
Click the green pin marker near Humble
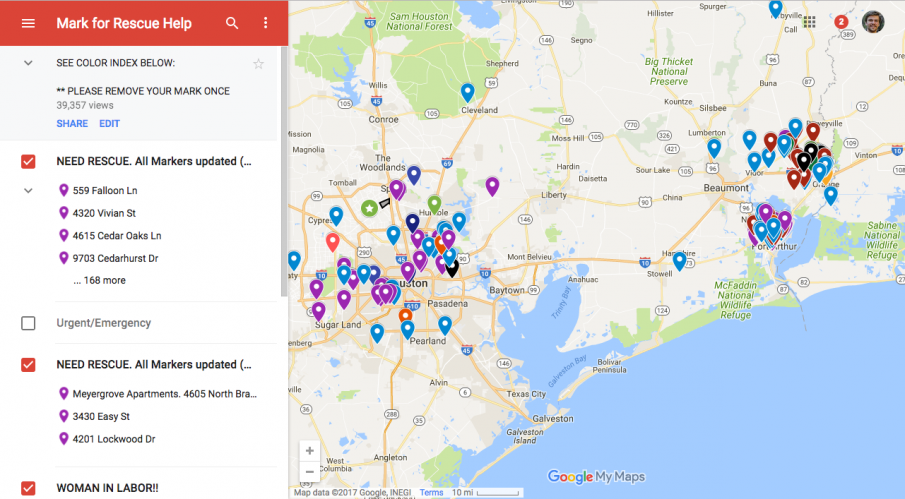pyautogui.click(x=435, y=204)
